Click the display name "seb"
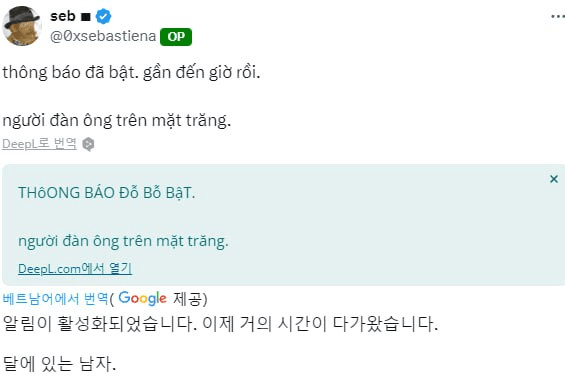 pyautogui.click(x=63, y=16)
